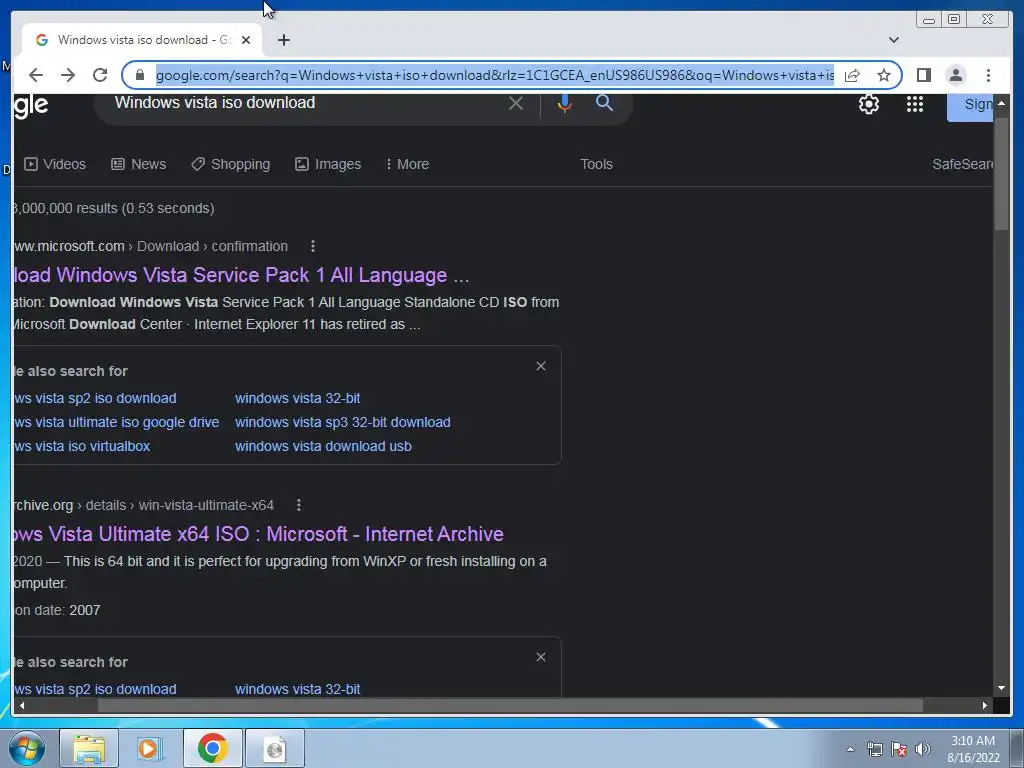Go back with the browser back arrow
The height and width of the screenshot is (768, 1024).
coord(36,75)
